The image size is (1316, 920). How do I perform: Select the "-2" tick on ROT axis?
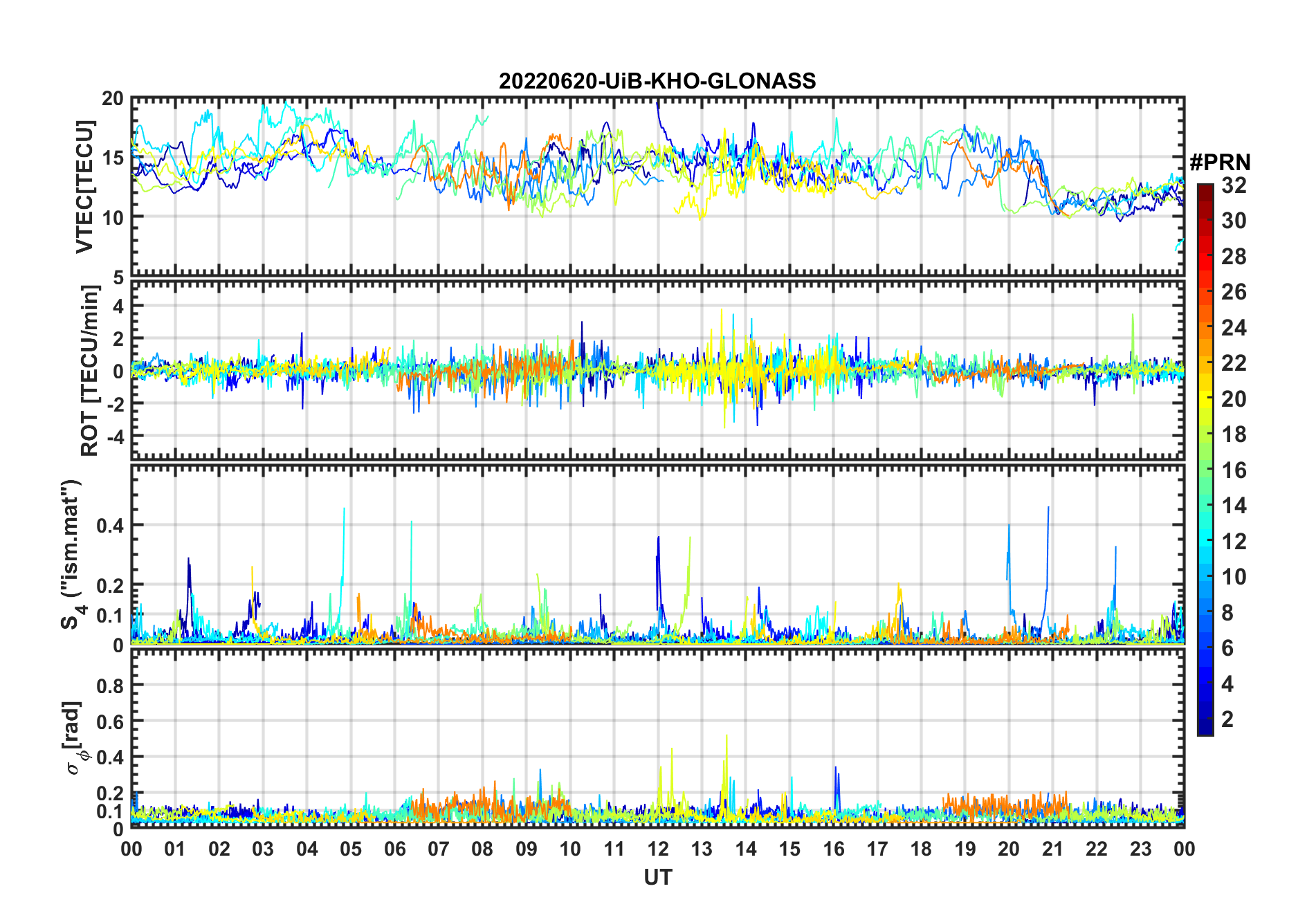point(115,404)
